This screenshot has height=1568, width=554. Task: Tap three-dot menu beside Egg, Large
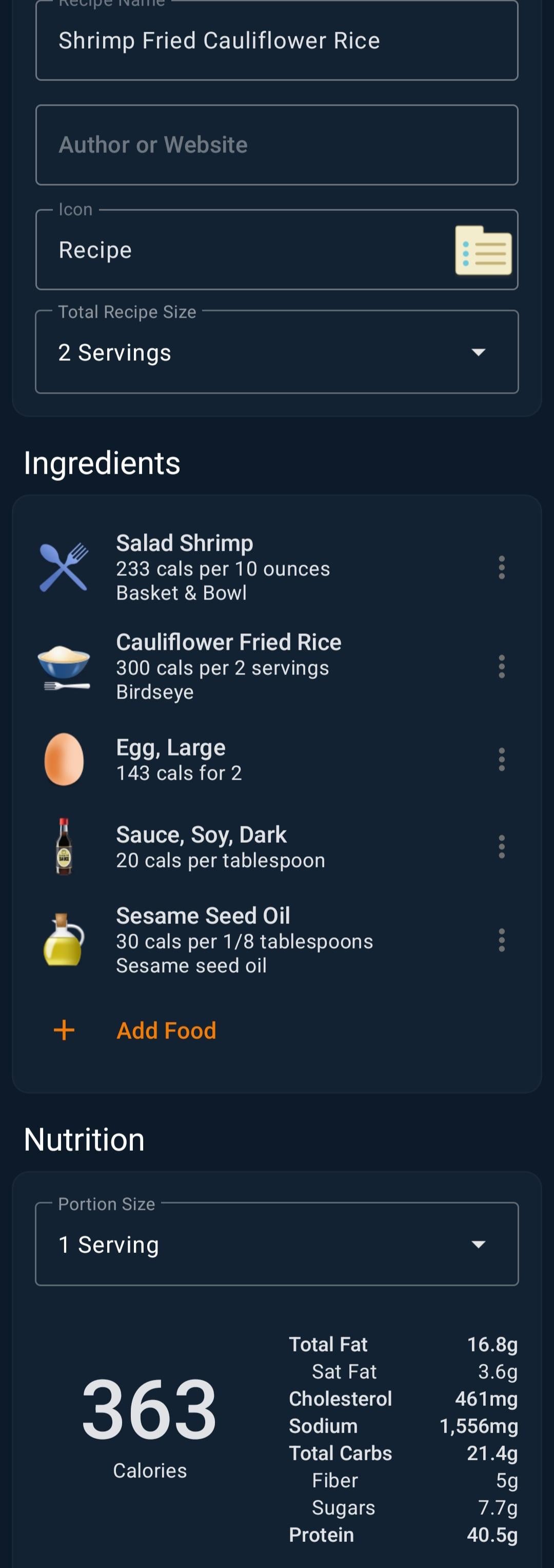tap(501, 759)
